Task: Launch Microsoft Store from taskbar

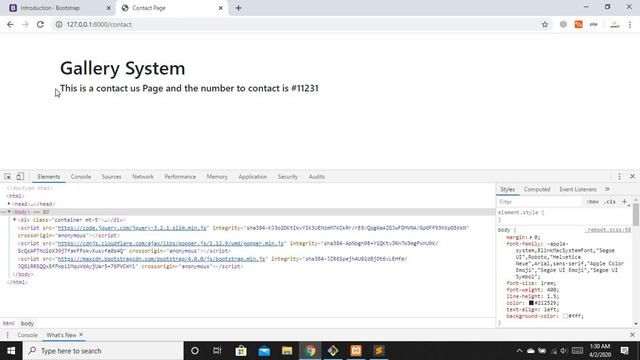Action: coord(241,351)
